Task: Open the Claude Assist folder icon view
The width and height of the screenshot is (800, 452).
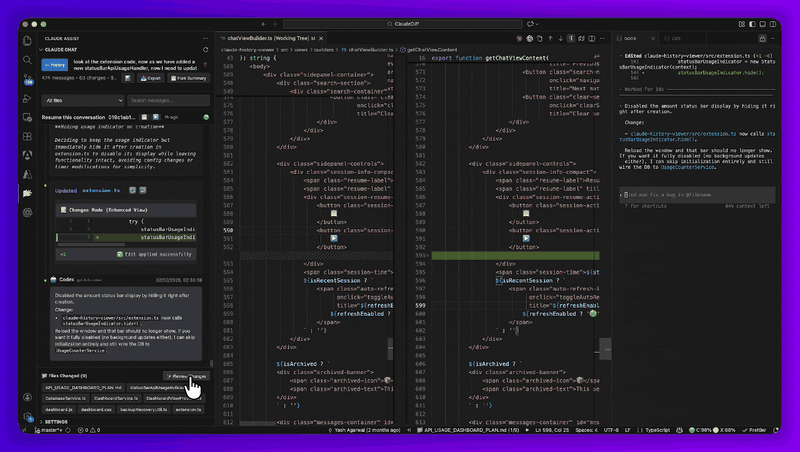Action: coord(28,193)
